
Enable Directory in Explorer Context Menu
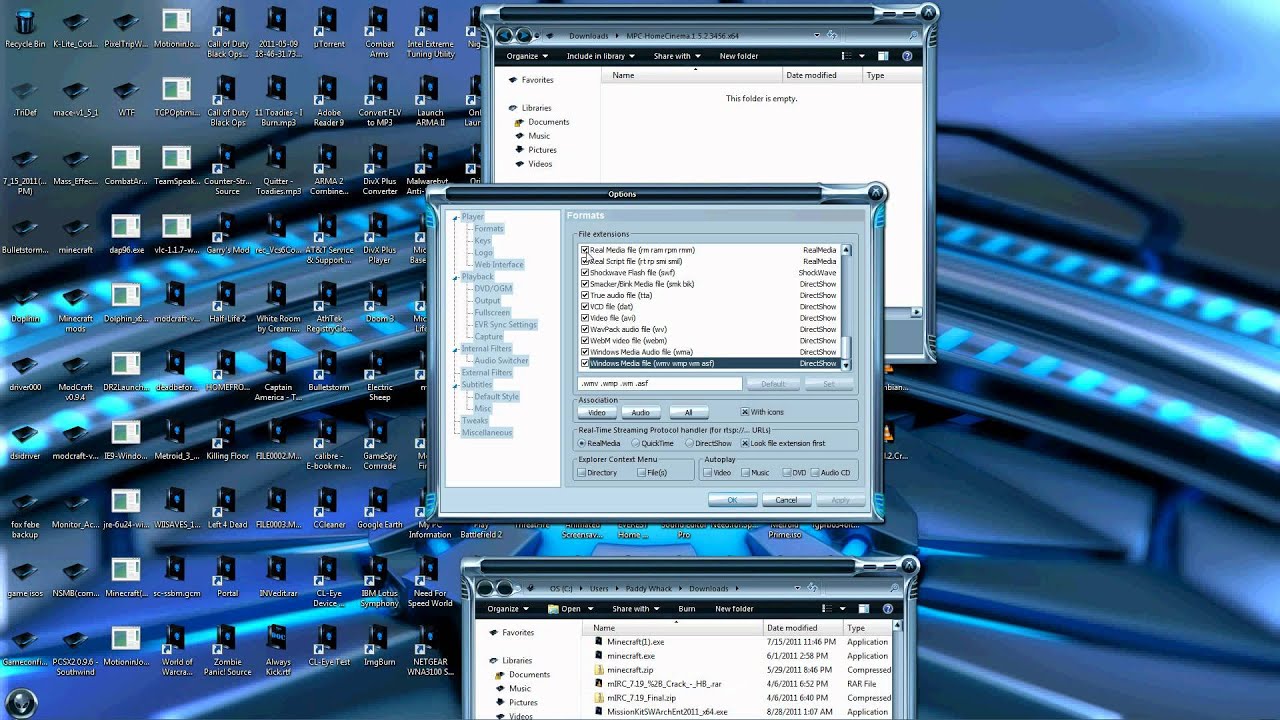(x=582, y=473)
